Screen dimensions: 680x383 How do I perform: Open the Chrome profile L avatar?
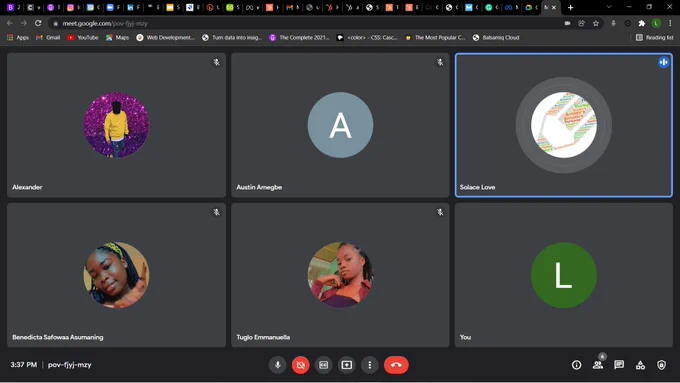(x=656, y=23)
